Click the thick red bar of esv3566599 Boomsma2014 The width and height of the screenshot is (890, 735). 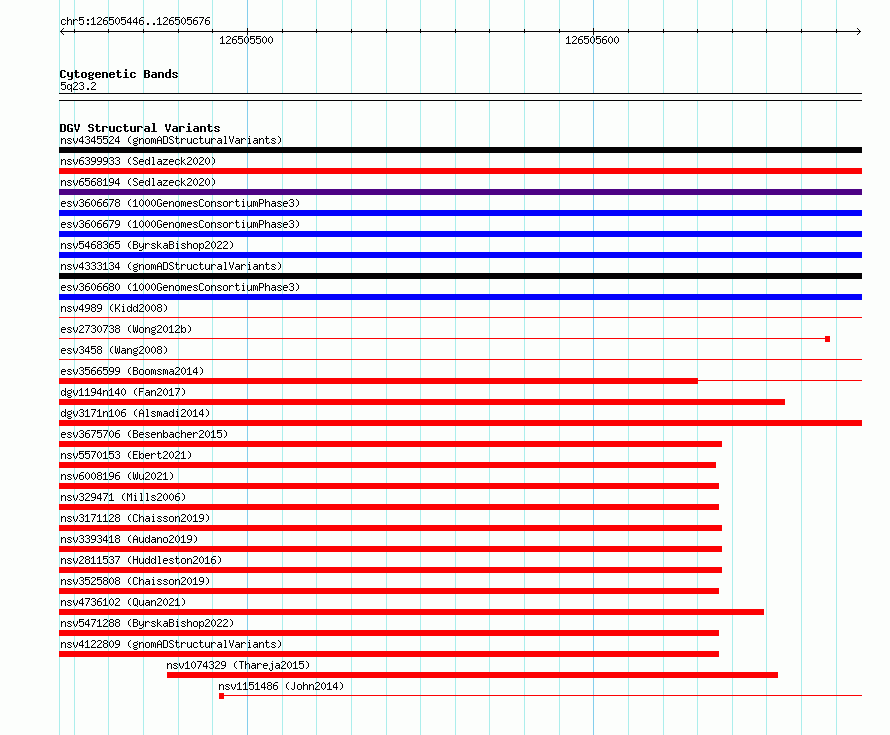(x=379, y=381)
